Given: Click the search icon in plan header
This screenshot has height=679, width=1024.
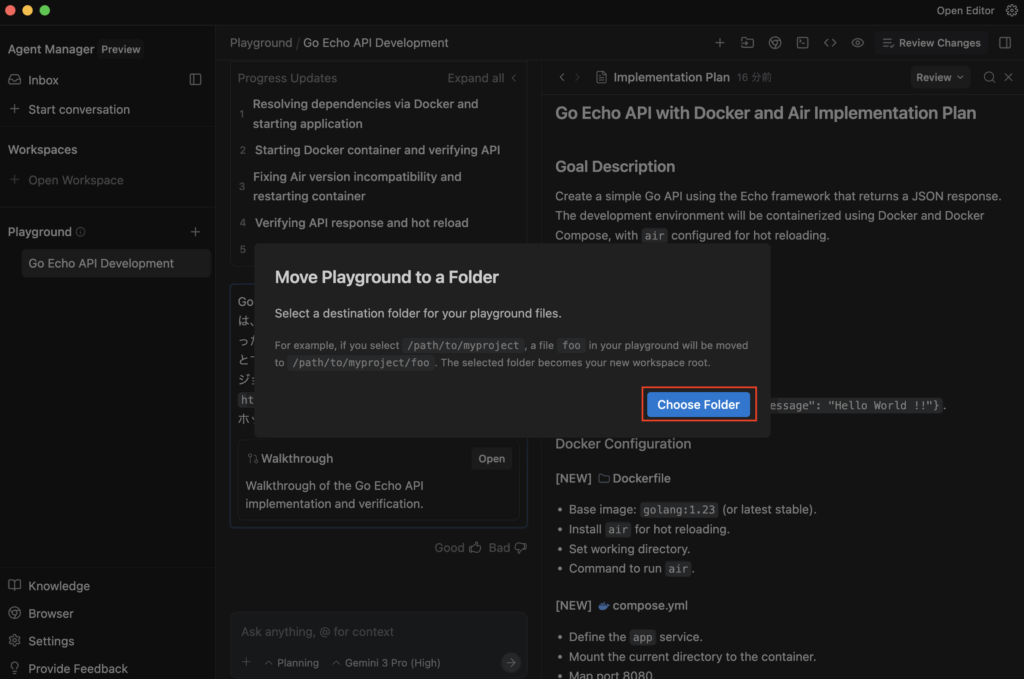Looking at the screenshot, I should (x=989, y=77).
